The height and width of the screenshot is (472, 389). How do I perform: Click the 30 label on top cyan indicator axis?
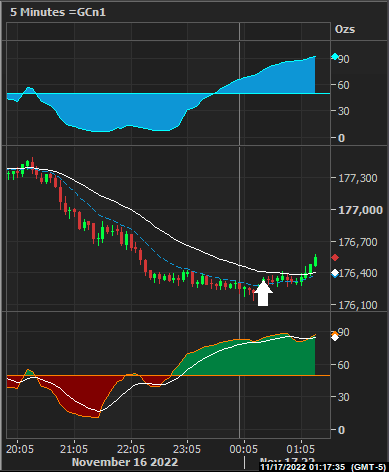[344, 111]
